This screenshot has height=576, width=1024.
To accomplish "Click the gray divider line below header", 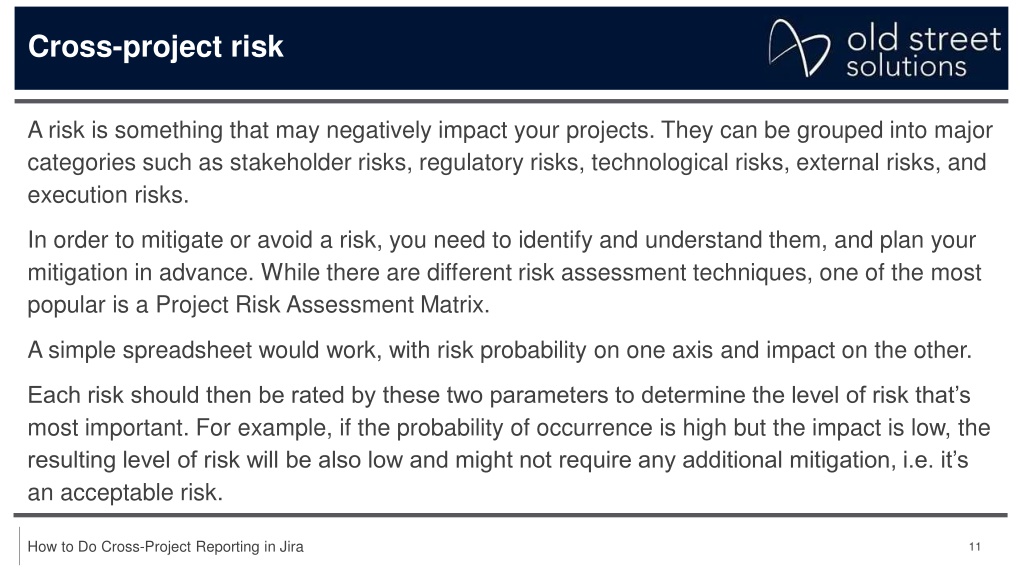I will click(x=511, y=101).
